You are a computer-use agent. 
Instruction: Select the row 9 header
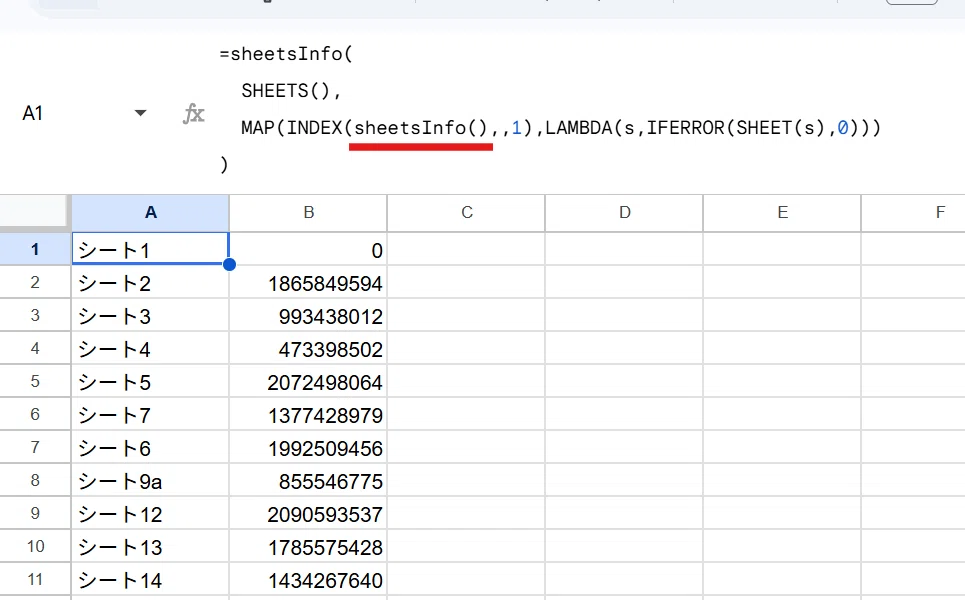pos(35,513)
